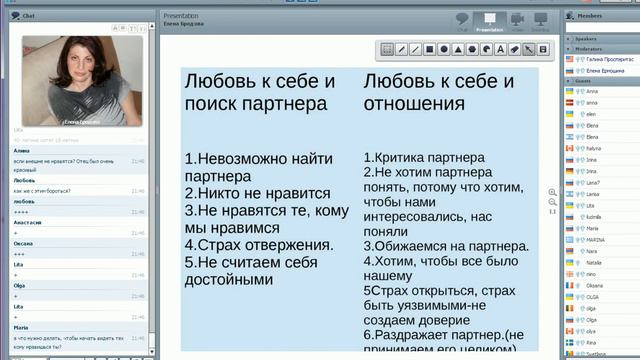
Task: Switch to the Presentation view tab
Action: [x=490, y=22]
